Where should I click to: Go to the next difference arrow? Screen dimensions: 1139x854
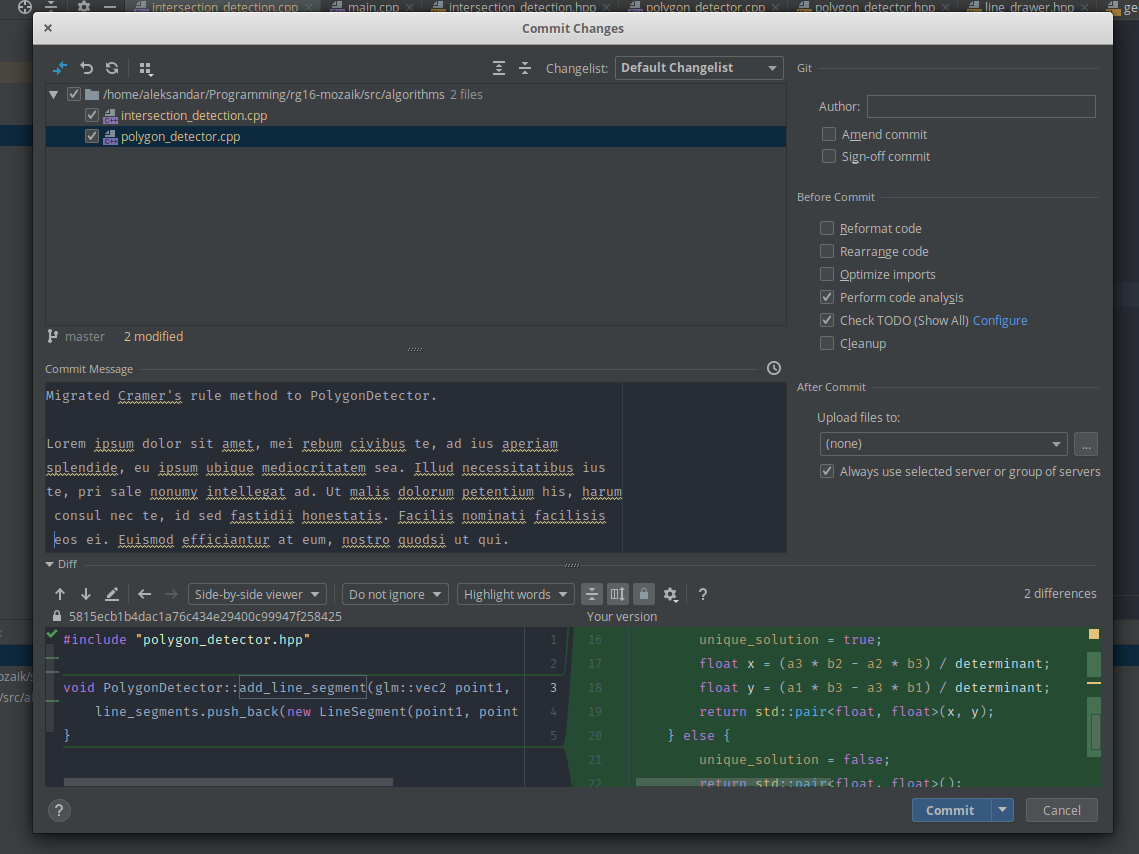pyautogui.click(x=86, y=594)
